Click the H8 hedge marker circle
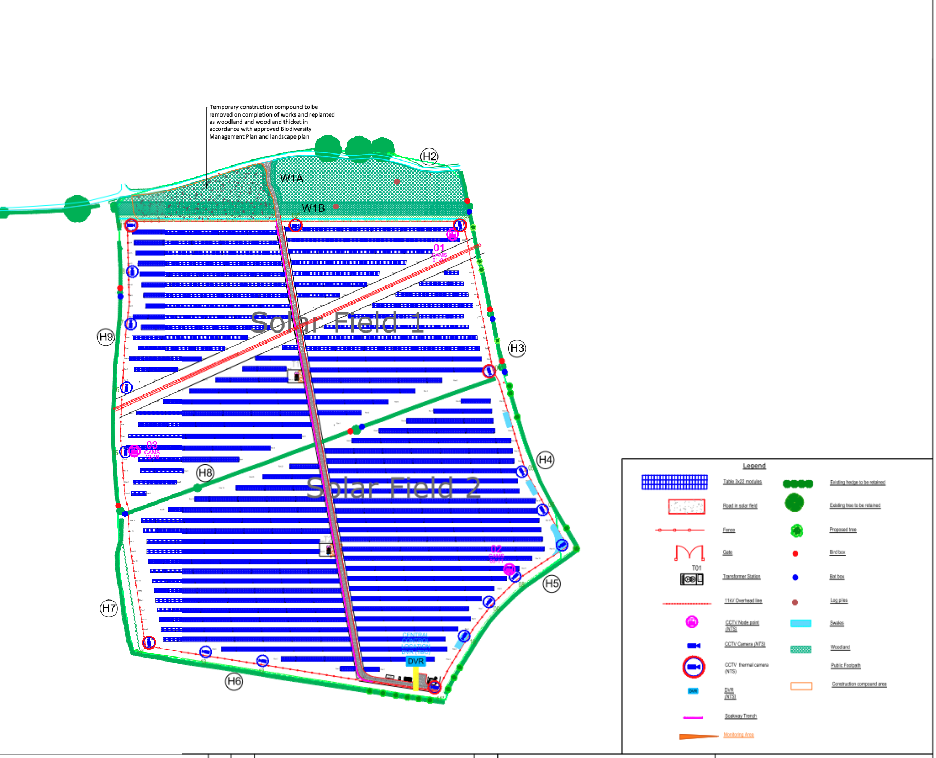The image size is (936, 758). tap(205, 472)
